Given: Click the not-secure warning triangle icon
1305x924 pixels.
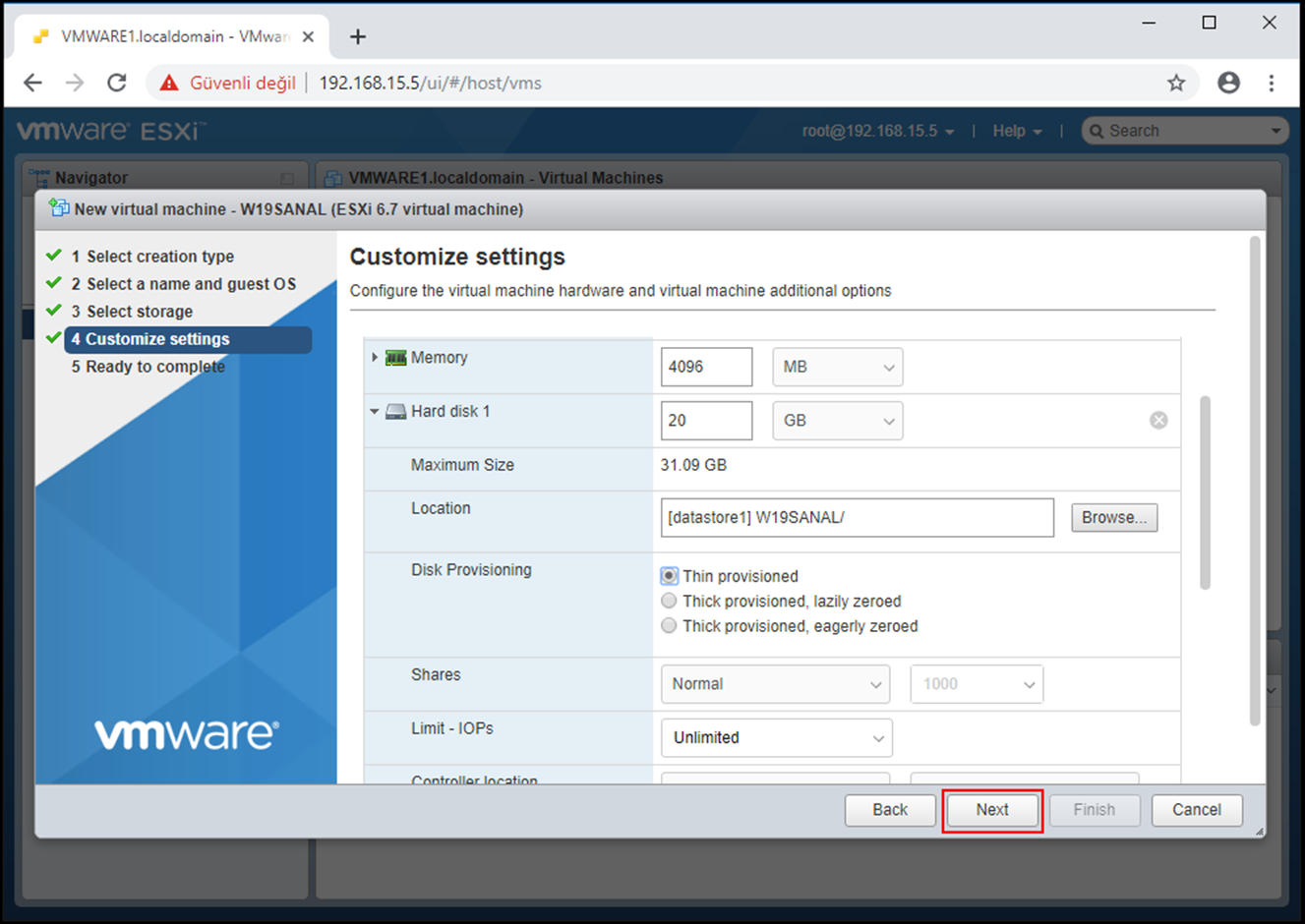Looking at the screenshot, I should point(169,83).
